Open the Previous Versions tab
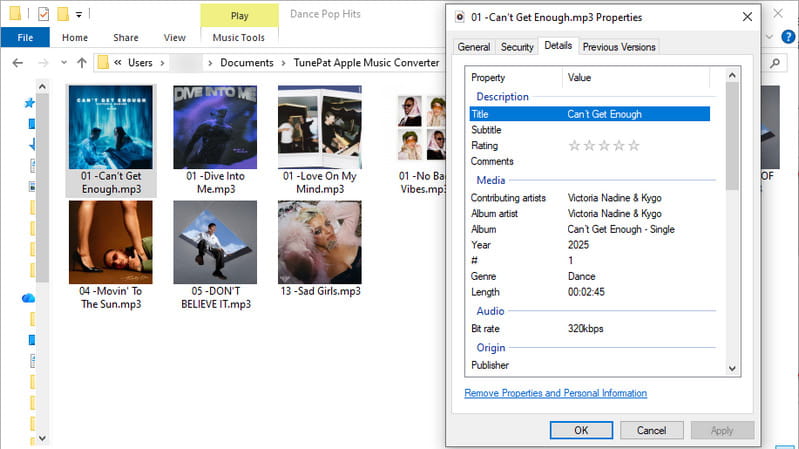Image resolution: width=799 pixels, height=449 pixels. pos(619,47)
